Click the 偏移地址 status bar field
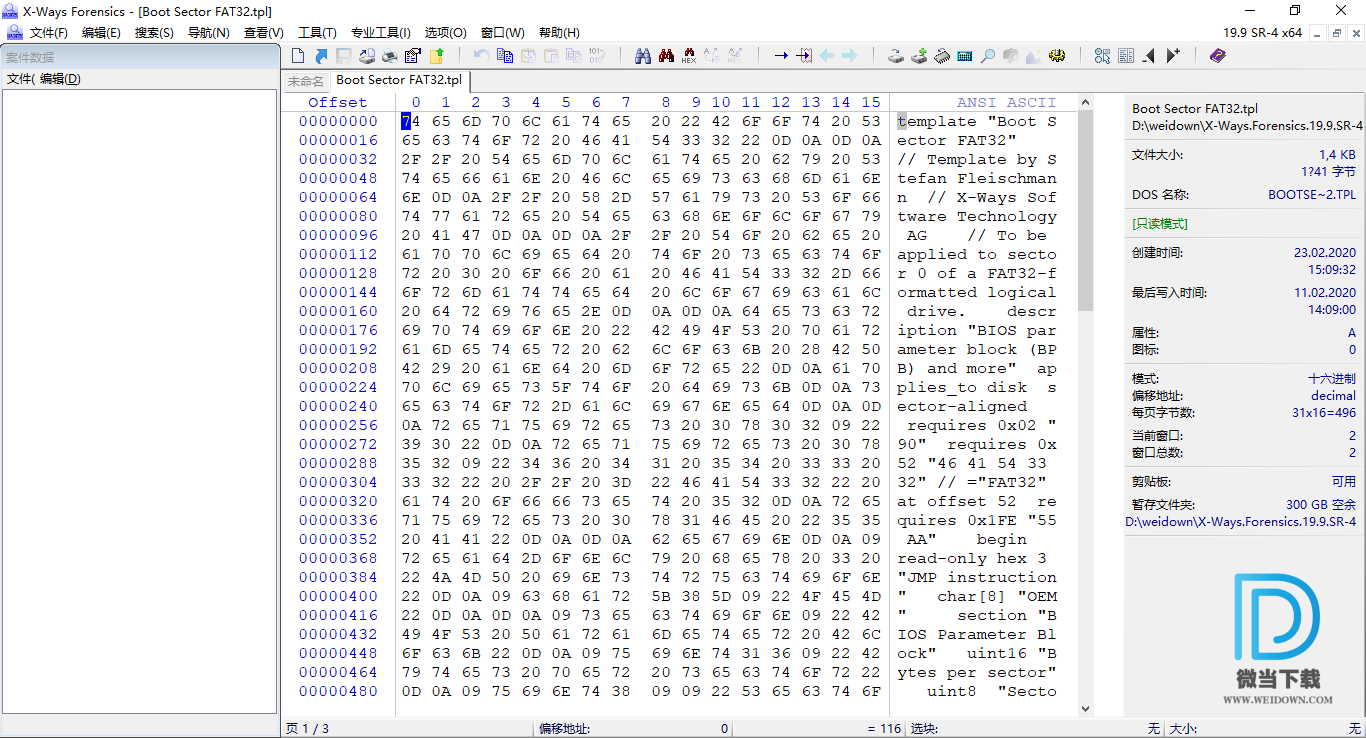The width and height of the screenshot is (1366, 738). tap(632, 729)
